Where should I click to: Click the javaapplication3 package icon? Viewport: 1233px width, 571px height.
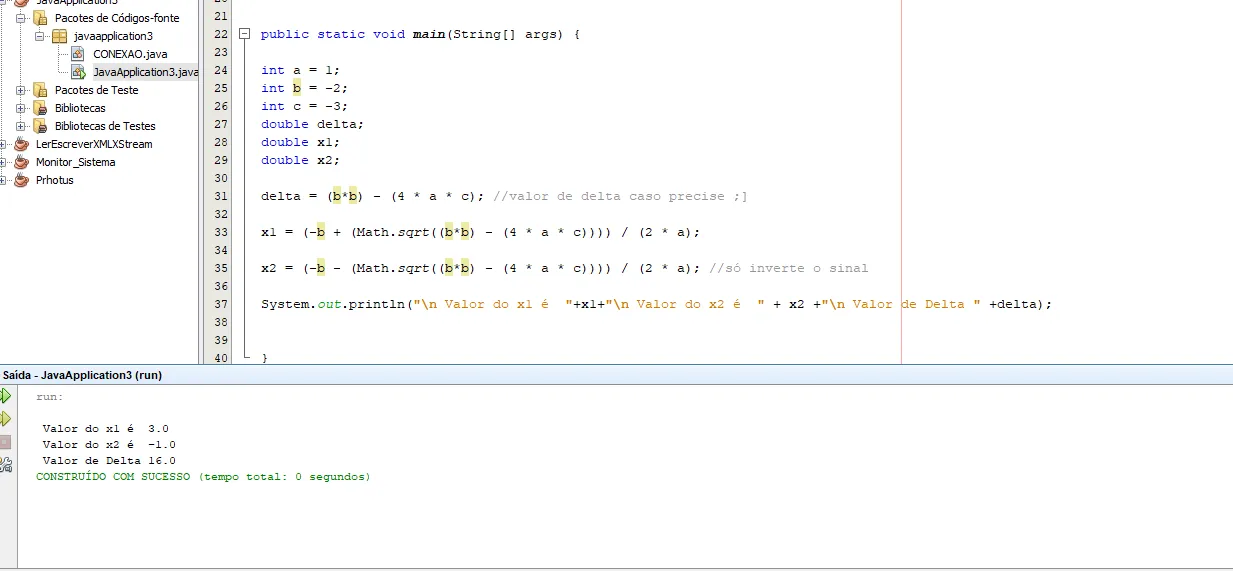click(x=60, y=36)
